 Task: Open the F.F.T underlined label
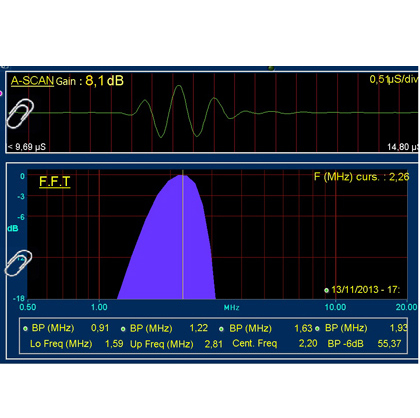point(55,182)
